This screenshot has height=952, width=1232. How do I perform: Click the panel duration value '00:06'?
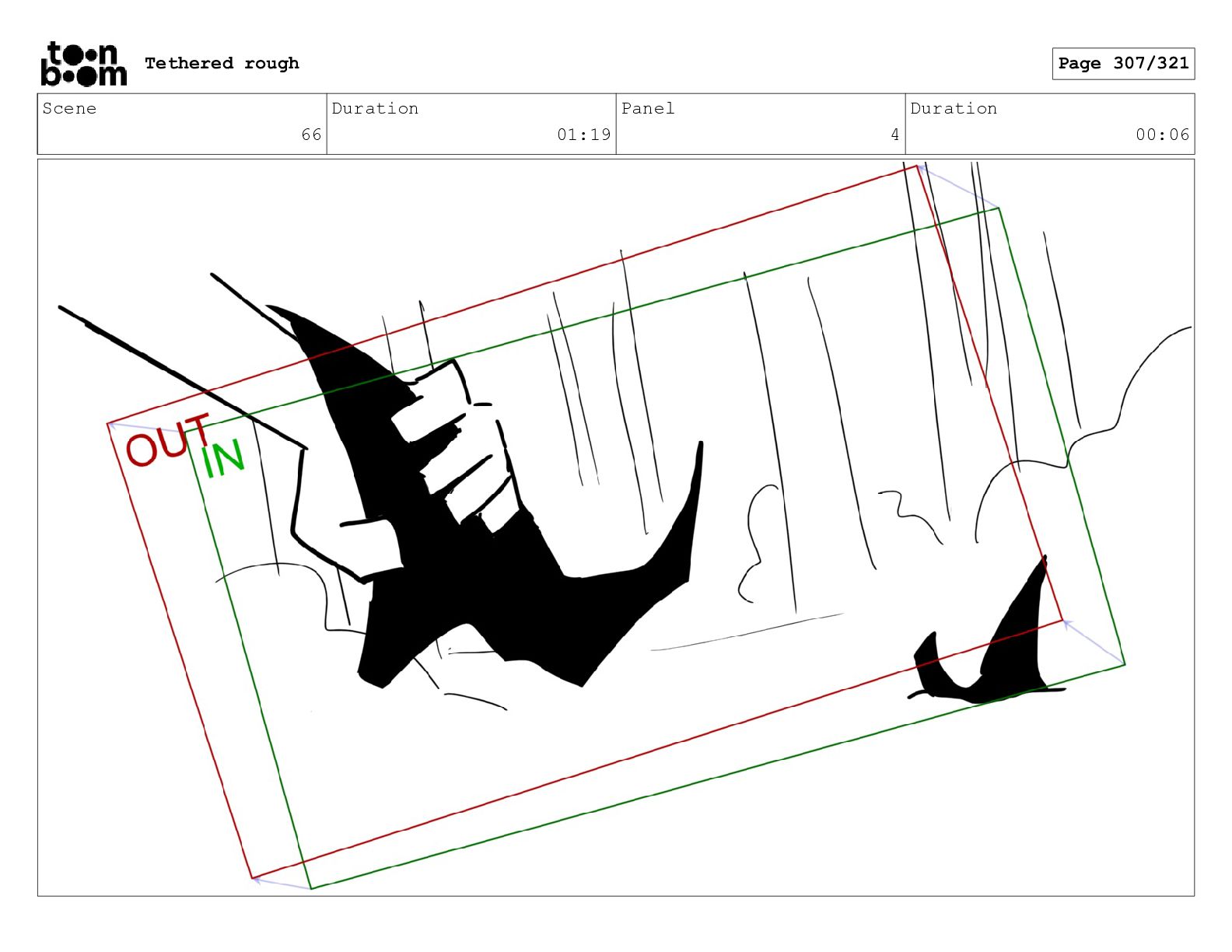pyautogui.click(x=1163, y=135)
